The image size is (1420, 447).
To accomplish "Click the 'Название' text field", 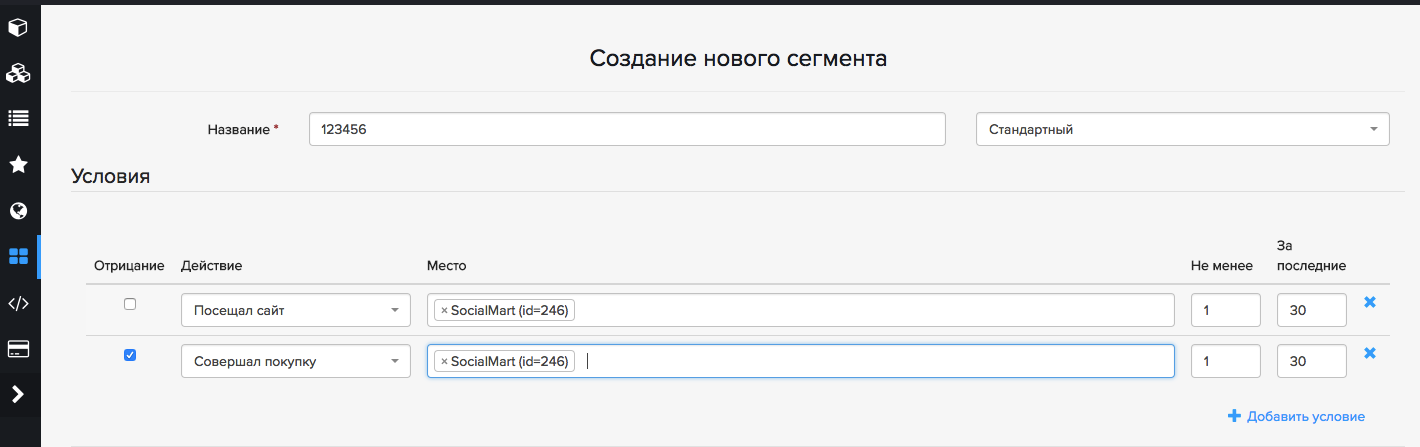I will (627, 129).
